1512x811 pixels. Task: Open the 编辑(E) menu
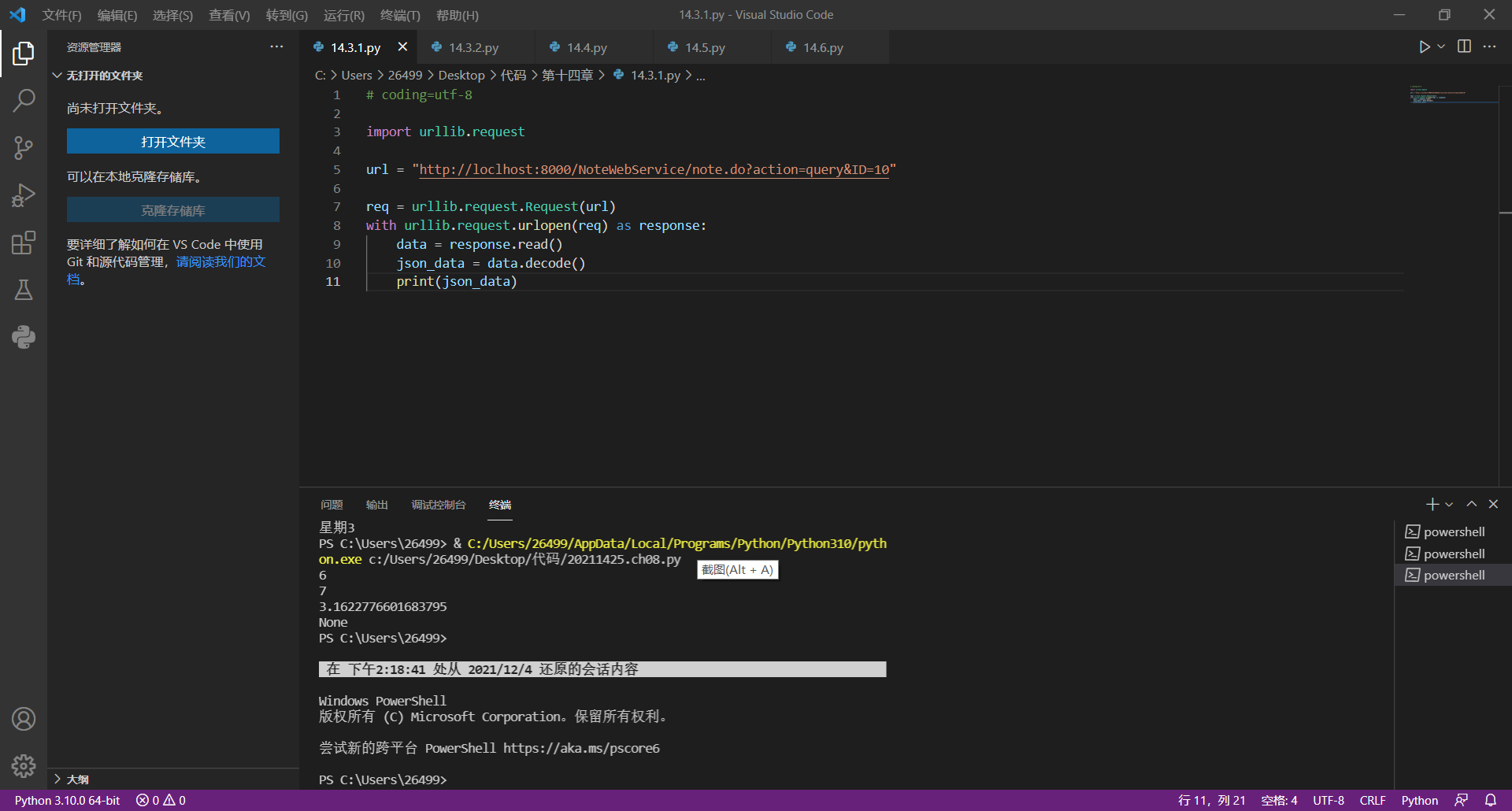(117, 15)
